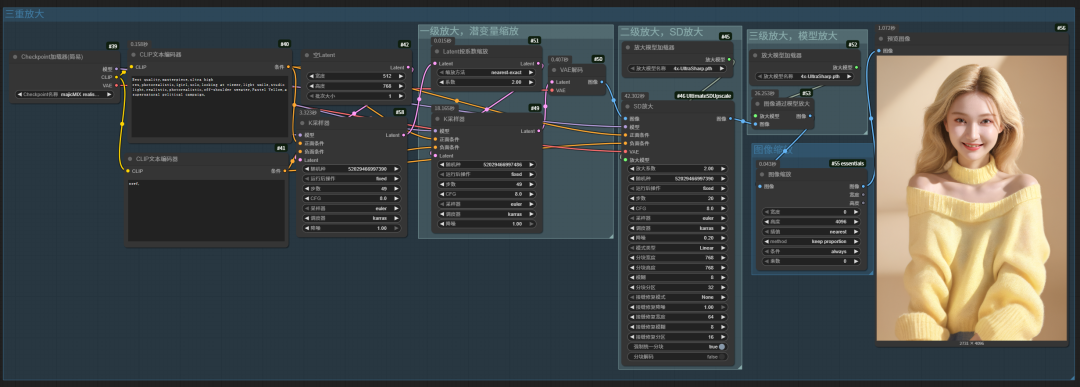Collapse Latent按系数缩放 node via title dot
1080x387 pixels.
pos(437,51)
